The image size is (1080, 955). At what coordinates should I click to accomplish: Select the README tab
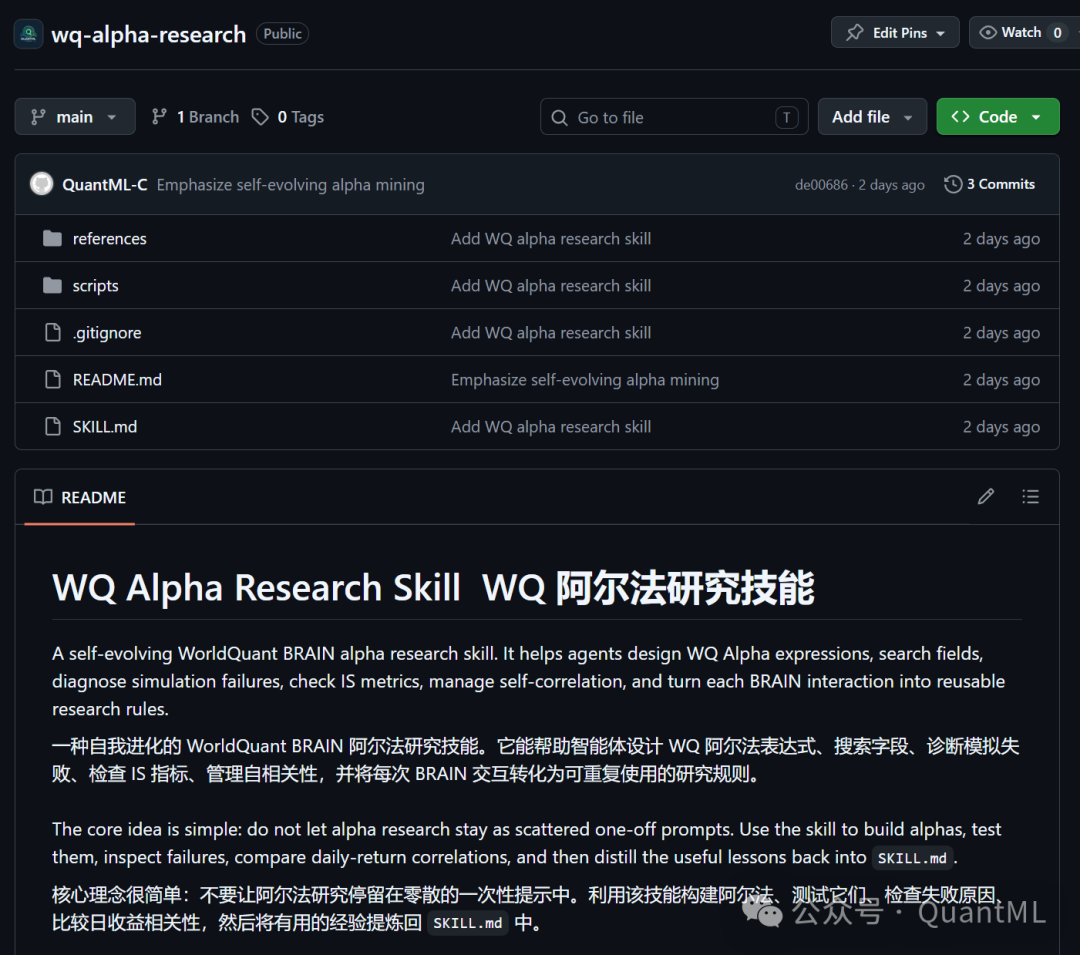coord(80,498)
